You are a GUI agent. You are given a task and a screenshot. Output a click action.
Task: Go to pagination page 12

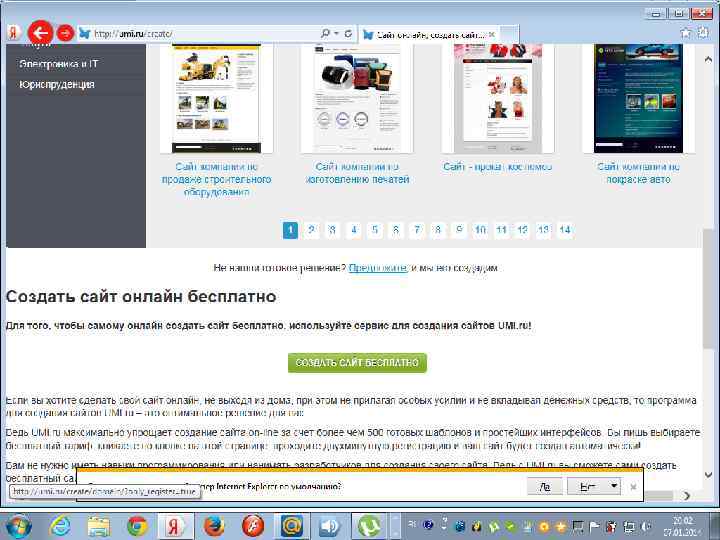[x=523, y=230]
